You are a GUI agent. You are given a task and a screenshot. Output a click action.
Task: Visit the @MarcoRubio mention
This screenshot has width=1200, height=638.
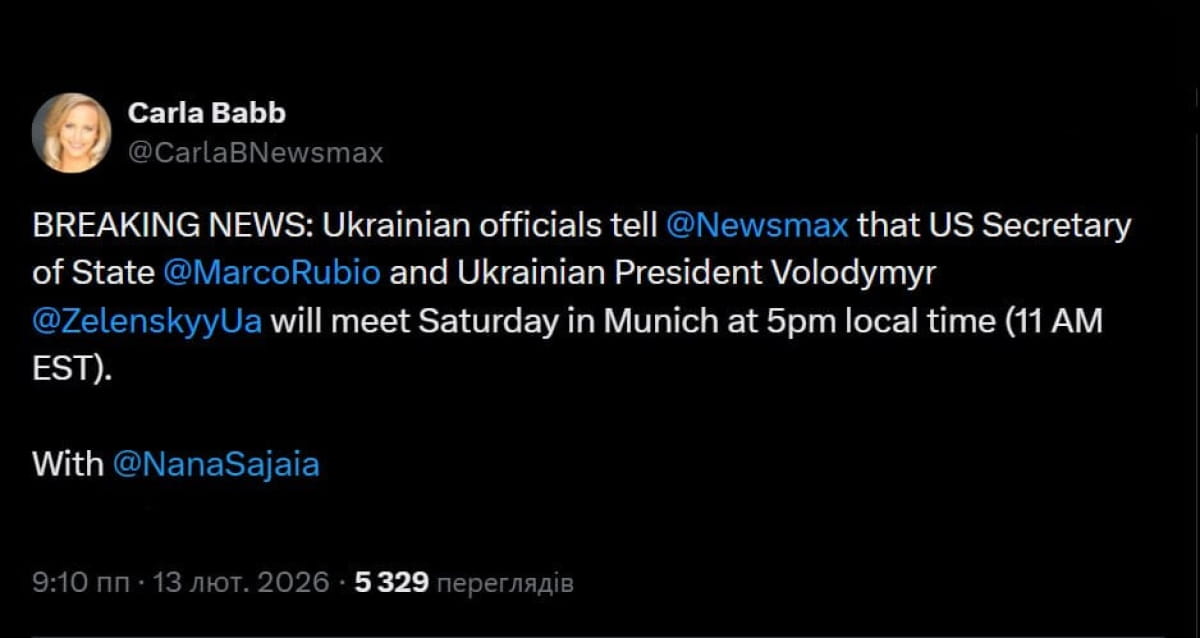[x=271, y=273]
